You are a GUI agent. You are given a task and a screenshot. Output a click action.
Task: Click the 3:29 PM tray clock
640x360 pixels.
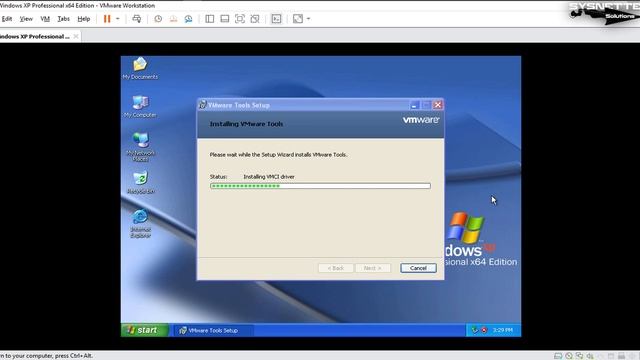coord(502,330)
